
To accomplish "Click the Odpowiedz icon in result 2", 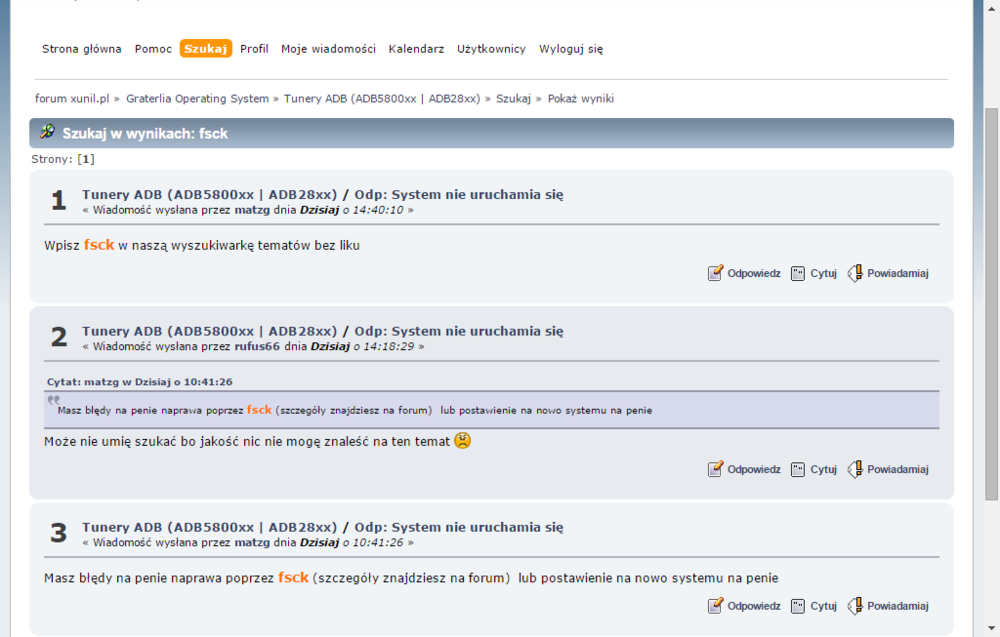I will pyautogui.click(x=715, y=469).
